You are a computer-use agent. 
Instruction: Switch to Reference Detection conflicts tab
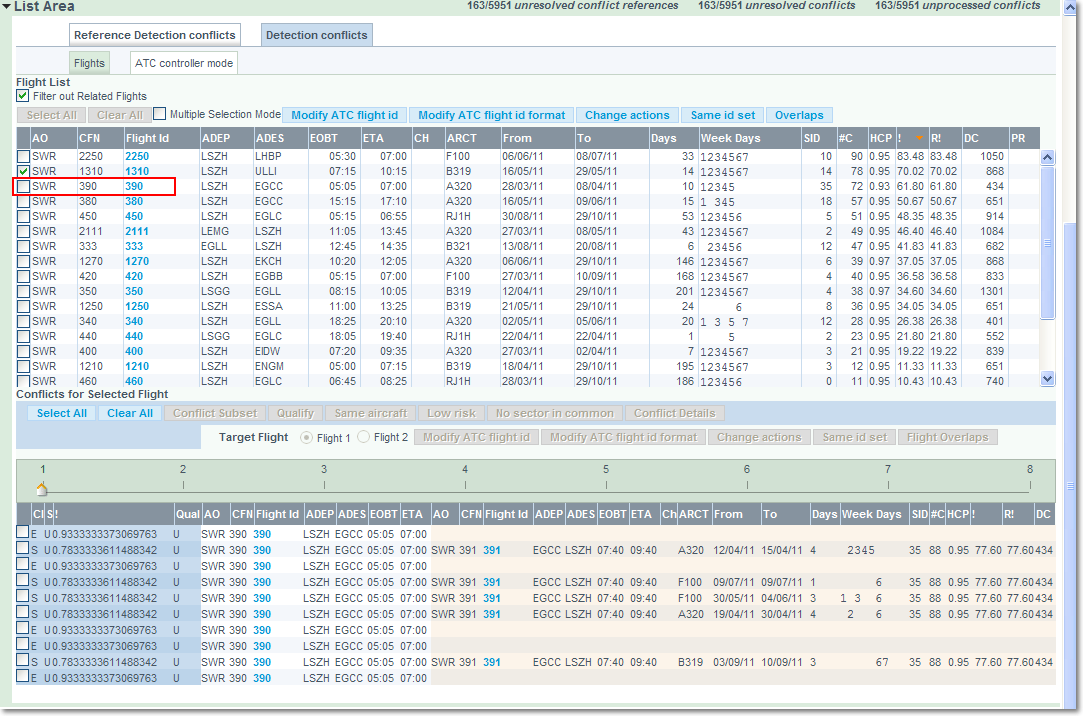[x=155, y=35]
